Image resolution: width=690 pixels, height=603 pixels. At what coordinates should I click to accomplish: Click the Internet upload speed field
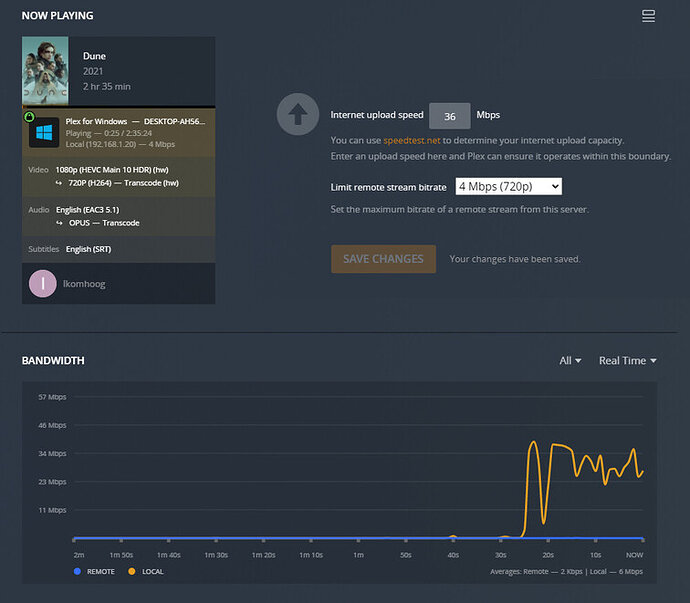[x=450, y=116]
